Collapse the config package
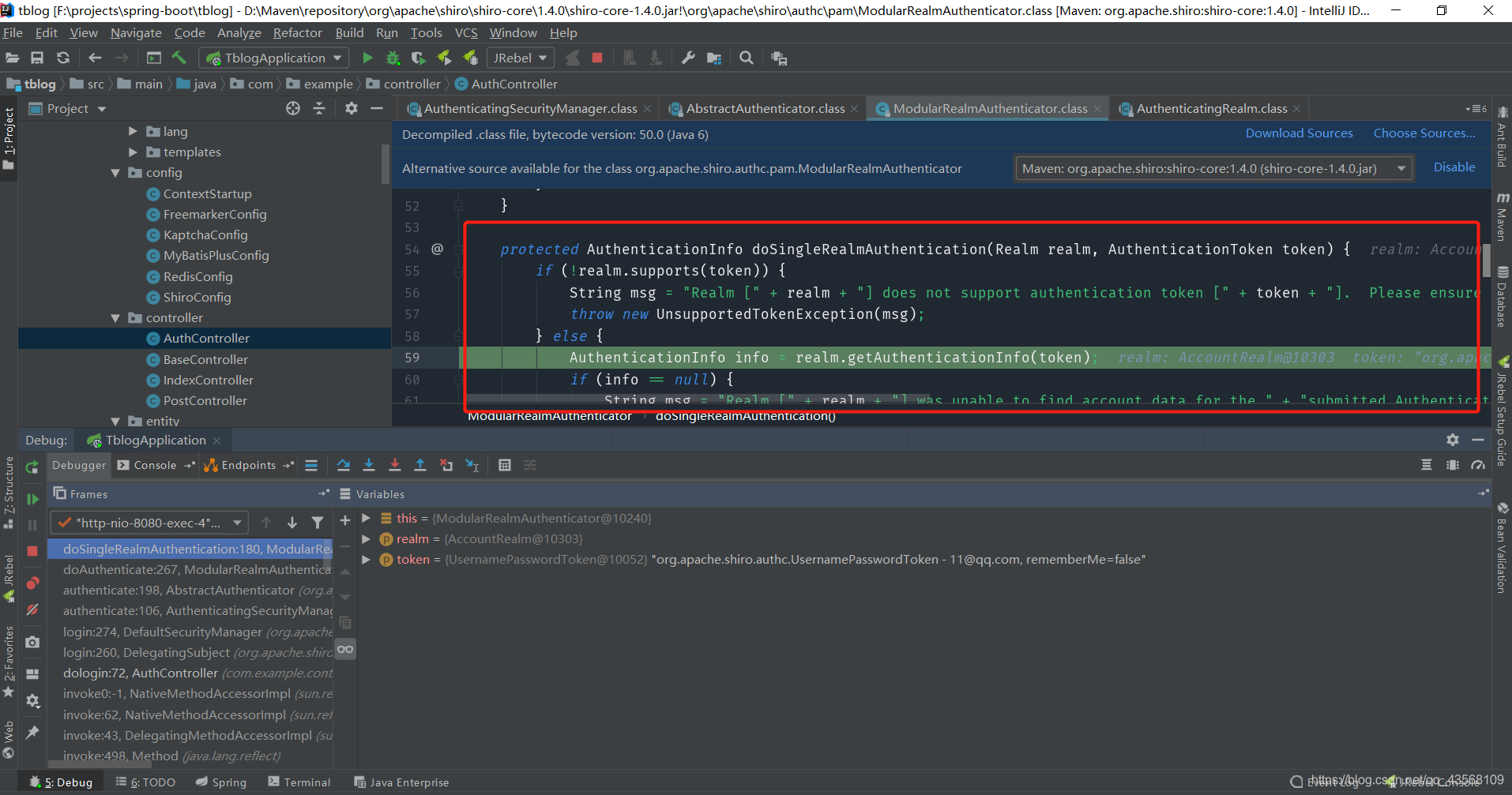The height and width of the screenshot is (795, 1512). (115, 172)
